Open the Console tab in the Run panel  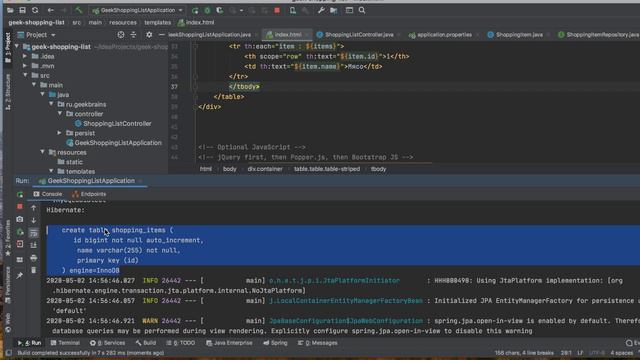(48, 194)
